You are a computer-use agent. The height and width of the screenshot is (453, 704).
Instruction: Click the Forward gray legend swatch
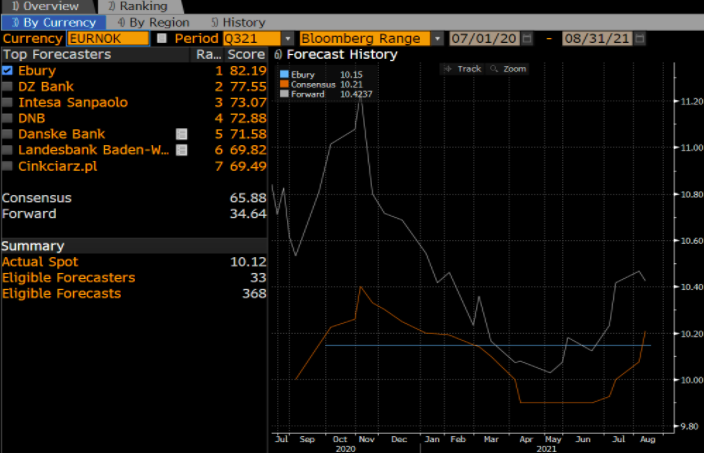tap(284, 94)
